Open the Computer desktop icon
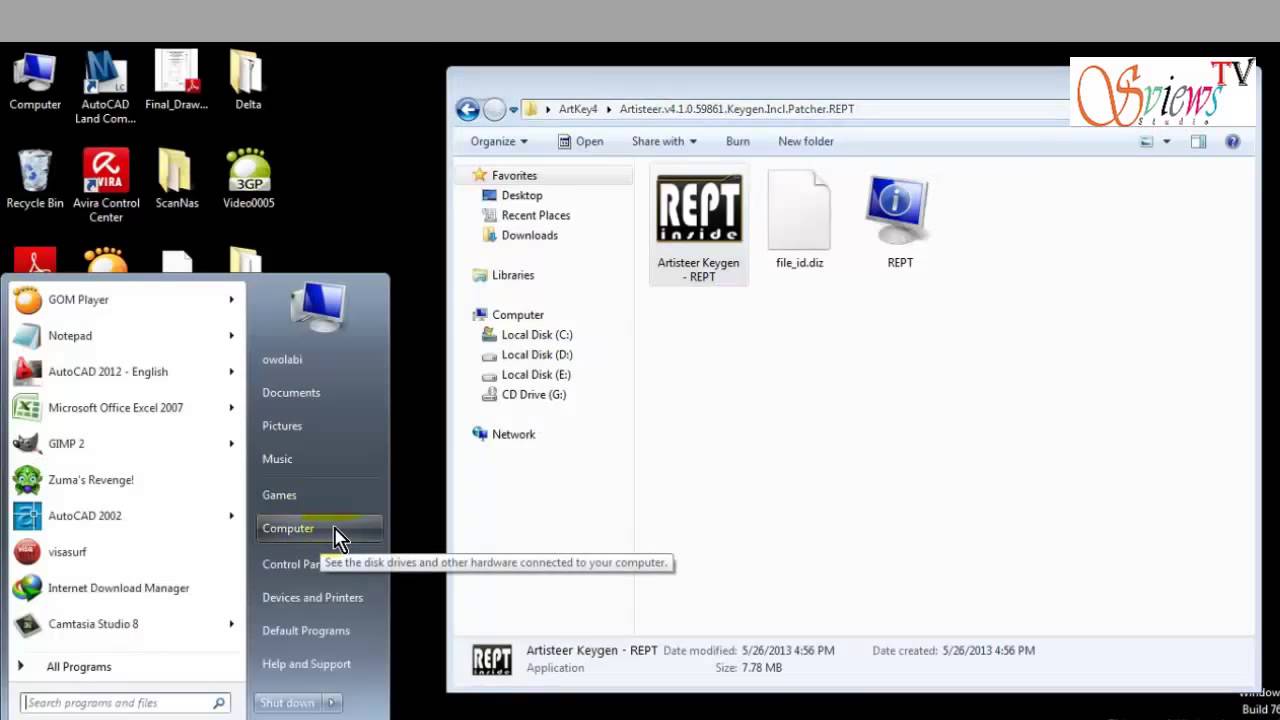Image resolution: width=1280 pixels, height=720 pixels. point(35,82)
